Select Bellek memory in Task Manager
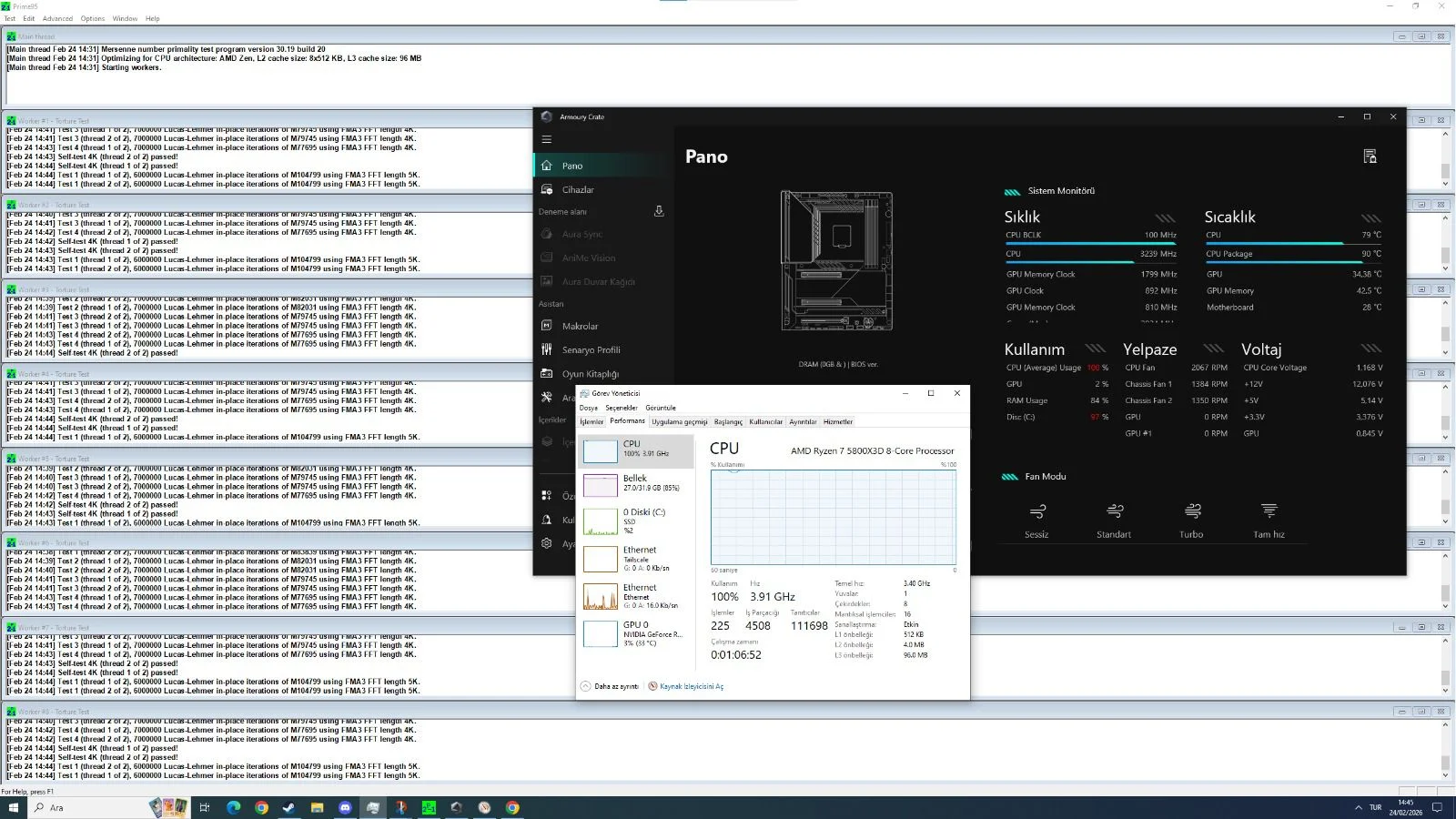The width and height of the screenshot is (1456, 819). click(636, 485)
